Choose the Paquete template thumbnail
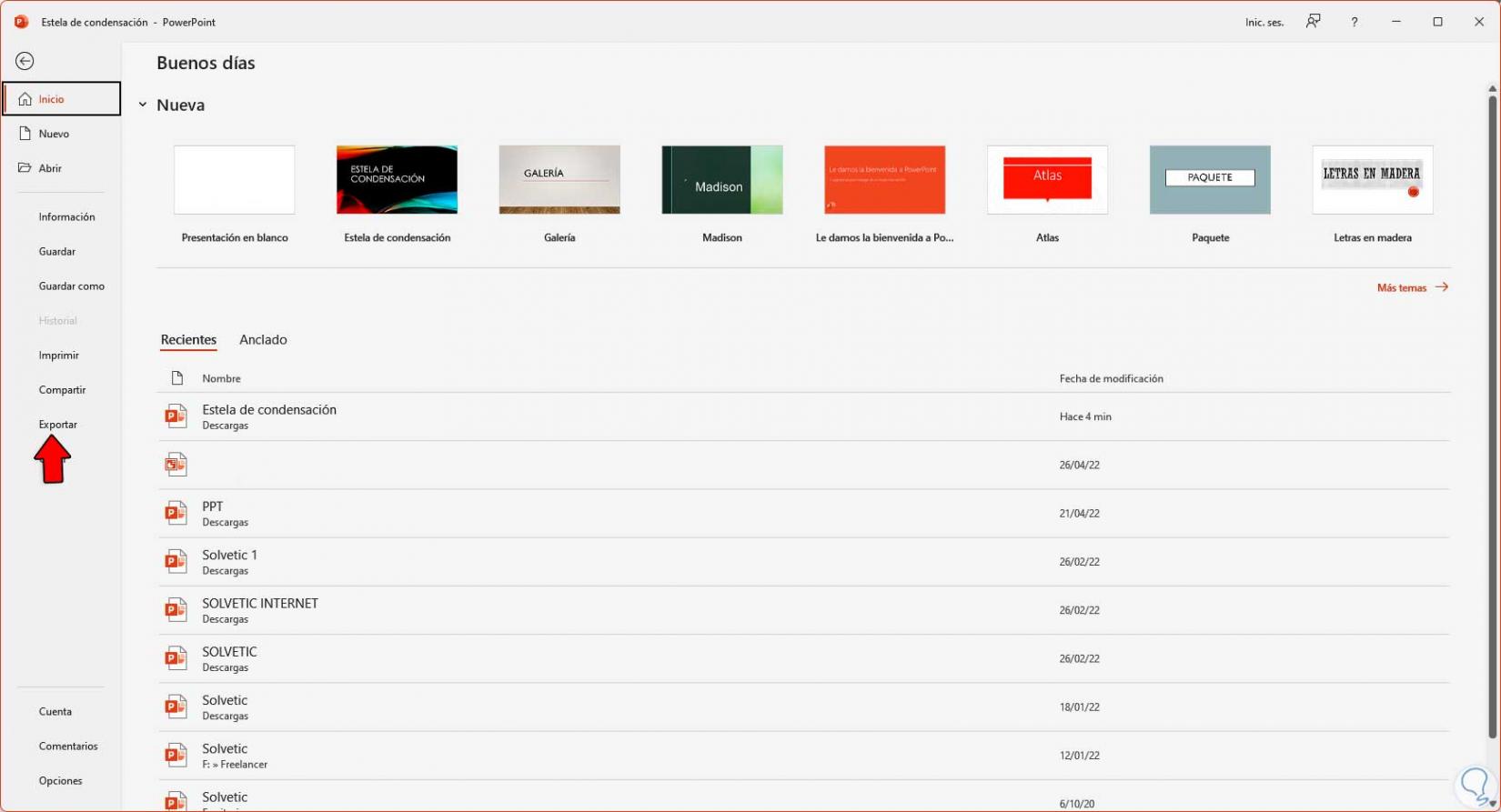This screenshot has width=1501, height=812. (1210, 180)
